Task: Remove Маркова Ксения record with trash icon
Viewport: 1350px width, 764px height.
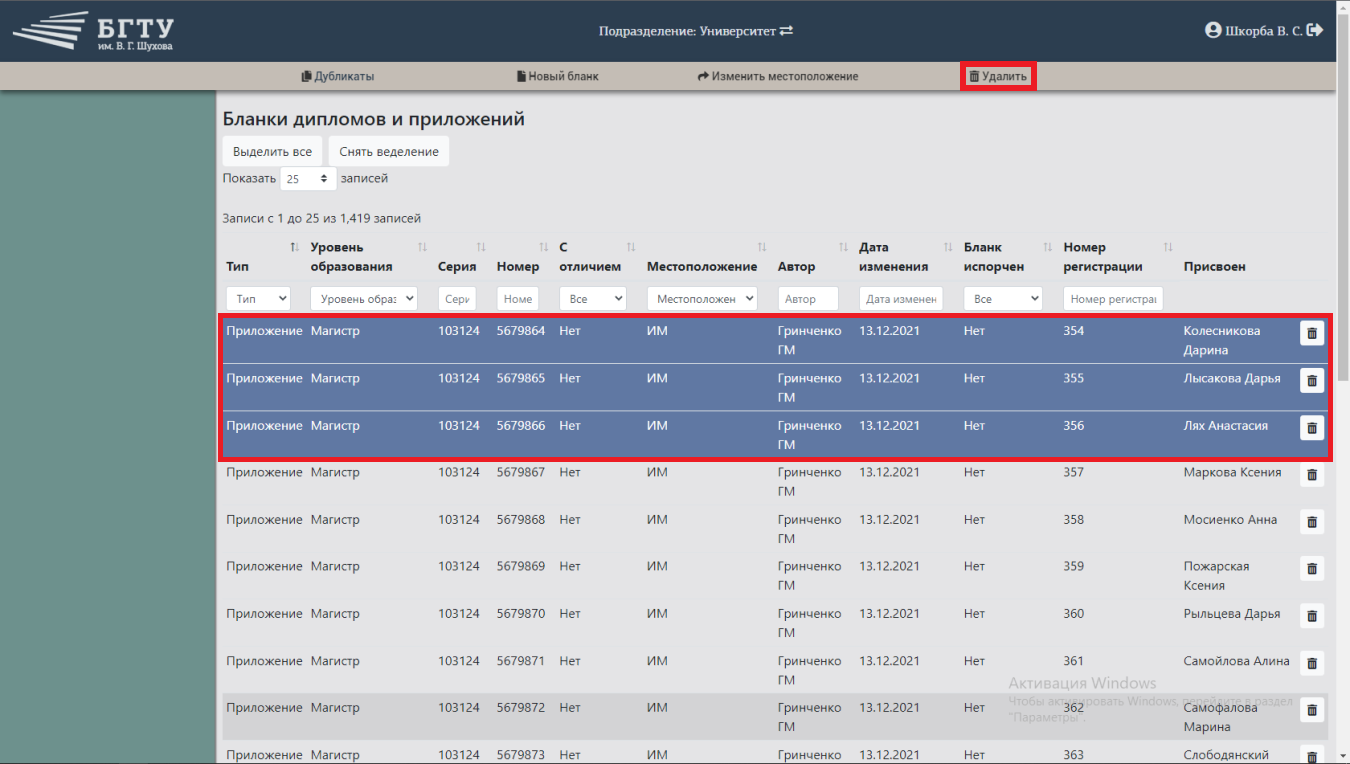Action: pyautogui.click(x=1312, y=475)
